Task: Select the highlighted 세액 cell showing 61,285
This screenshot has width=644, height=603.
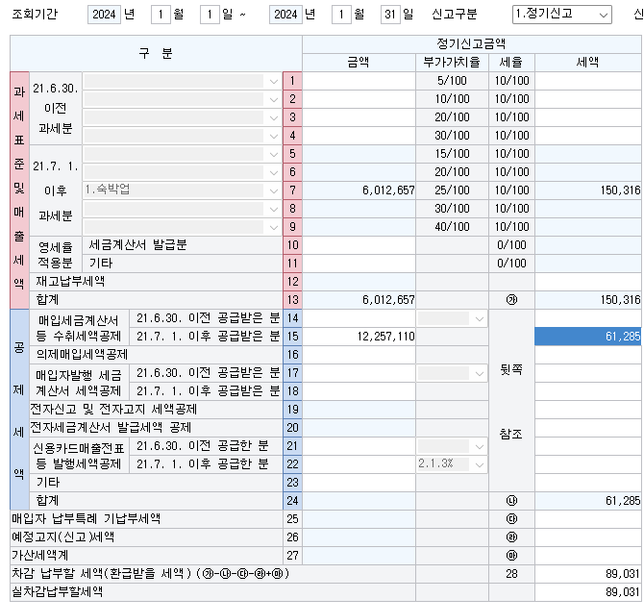Action: [588, 337]
